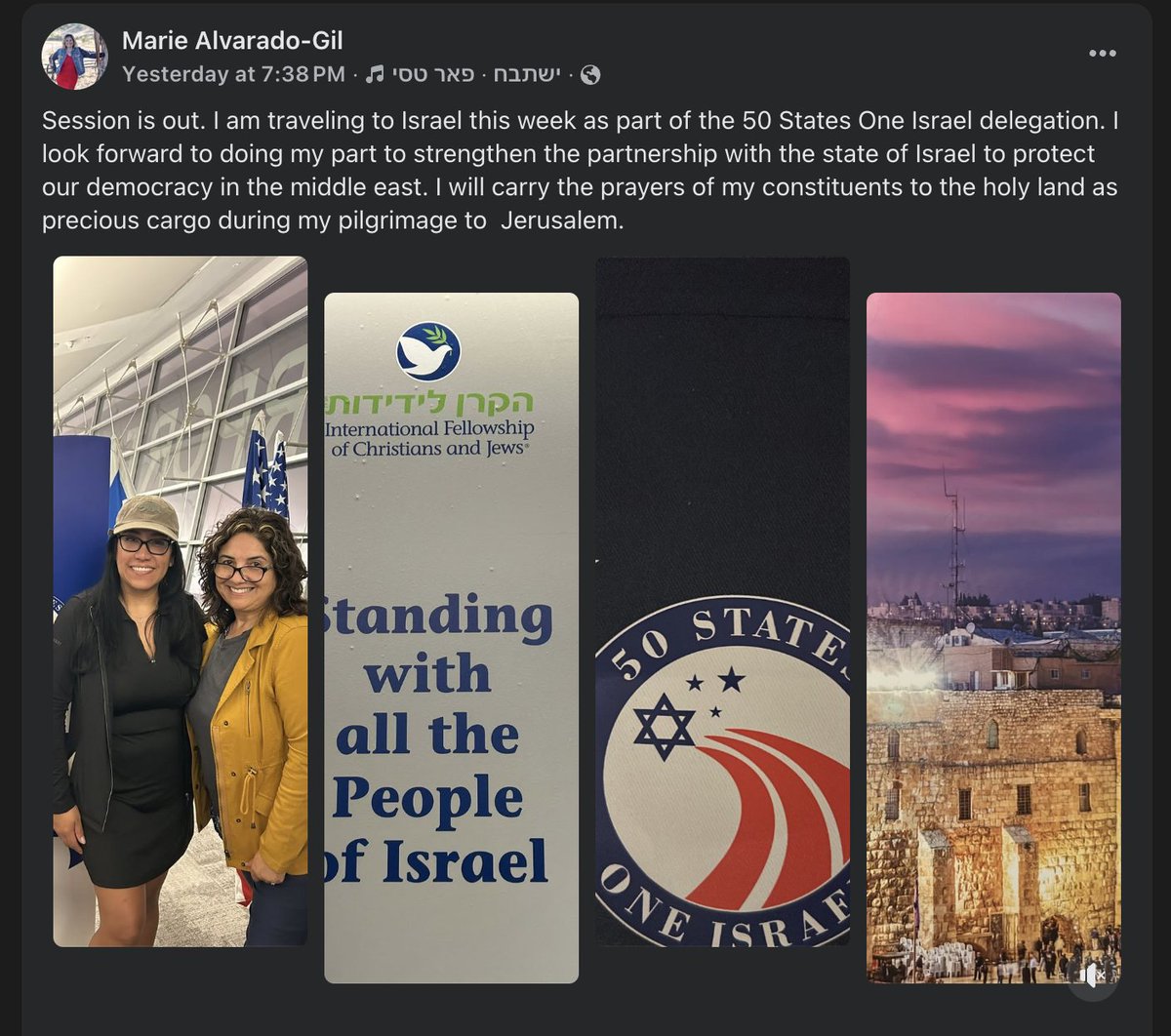
Task: Open Marie Alvarado-Gil's profile name link
Action: pyautogui.click(x=232, y=41)
